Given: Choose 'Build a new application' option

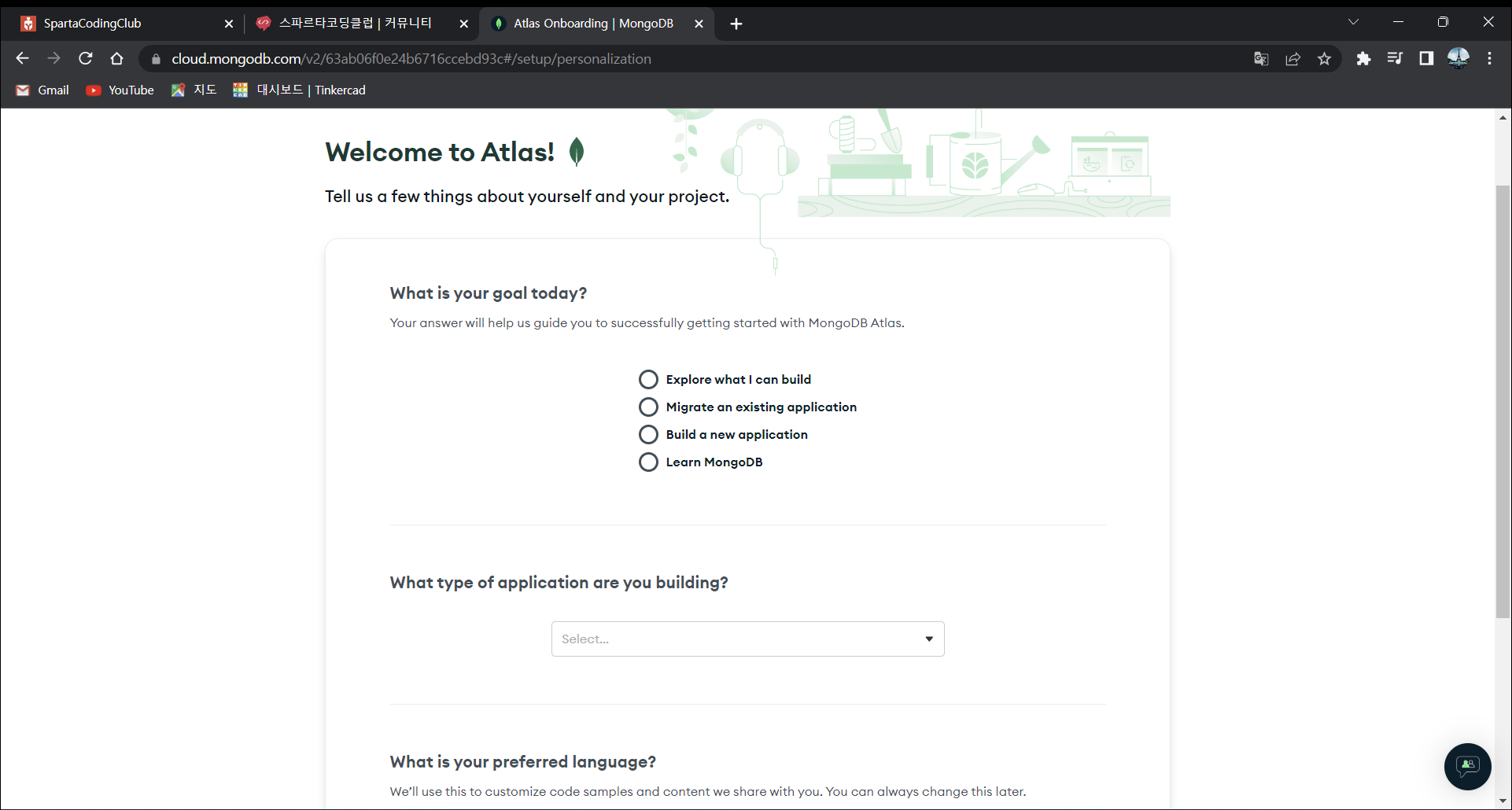Looking at the screenshot, I should click(x=648, y=435).
